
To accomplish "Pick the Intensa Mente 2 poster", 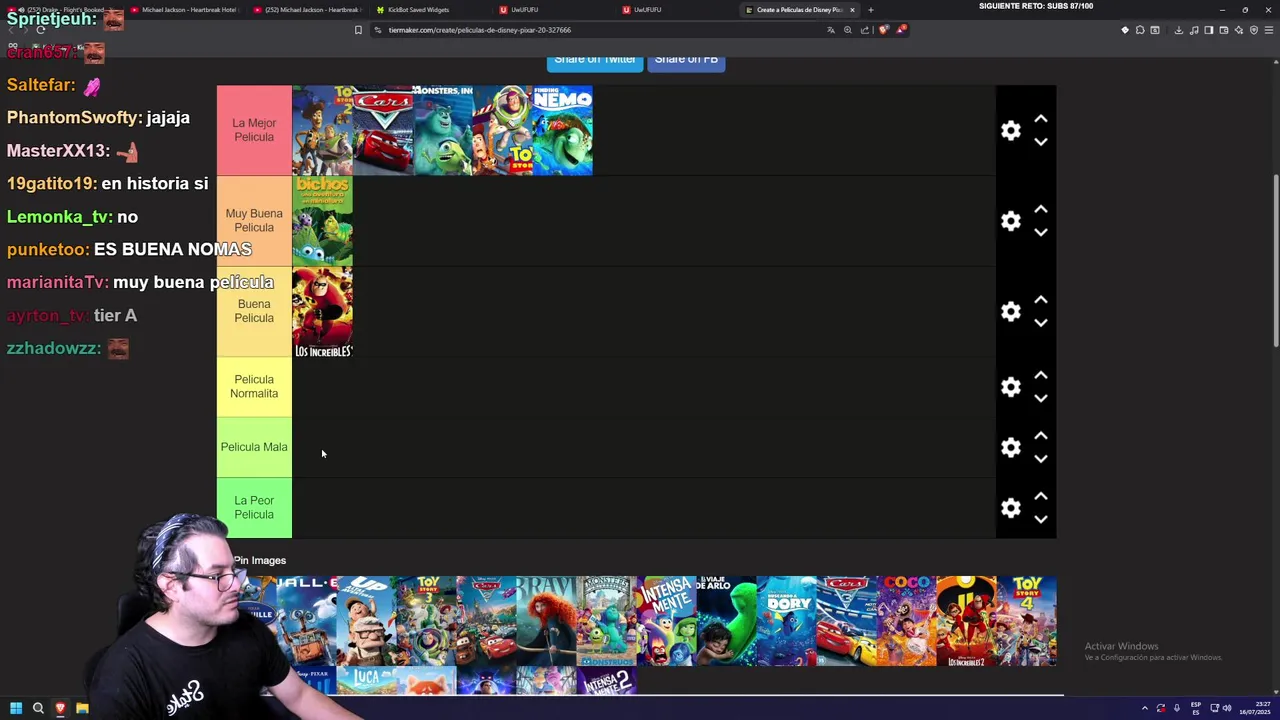I will (x=606, y=680).
